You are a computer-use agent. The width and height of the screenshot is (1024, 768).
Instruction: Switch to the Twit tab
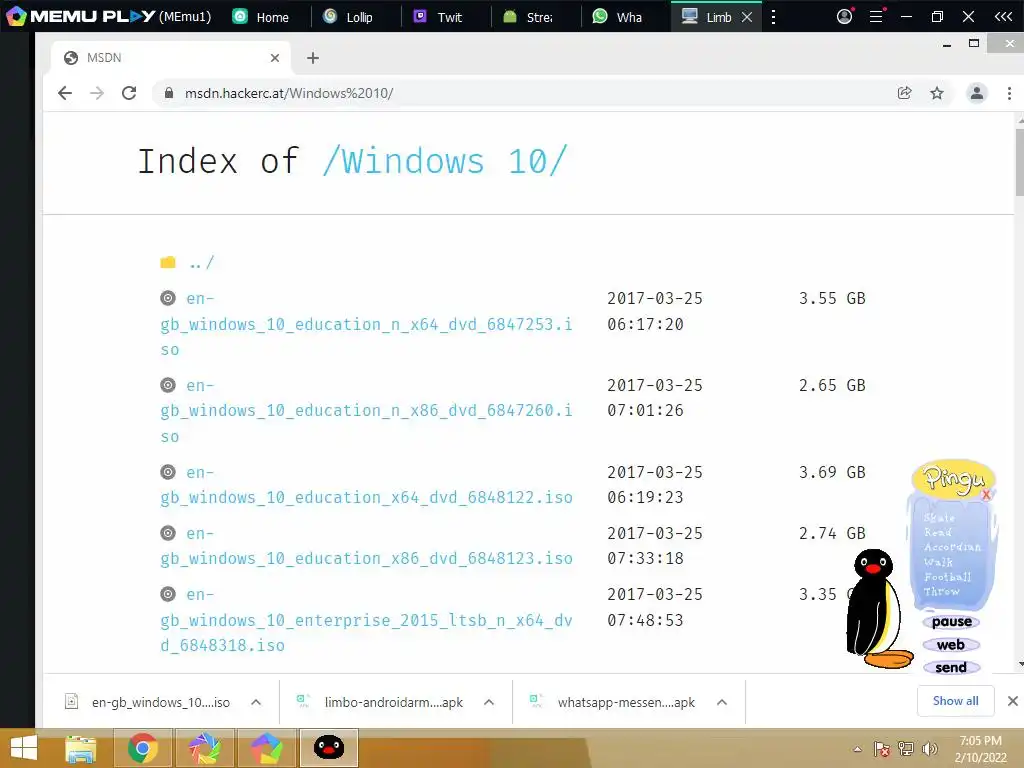[438, 17]
